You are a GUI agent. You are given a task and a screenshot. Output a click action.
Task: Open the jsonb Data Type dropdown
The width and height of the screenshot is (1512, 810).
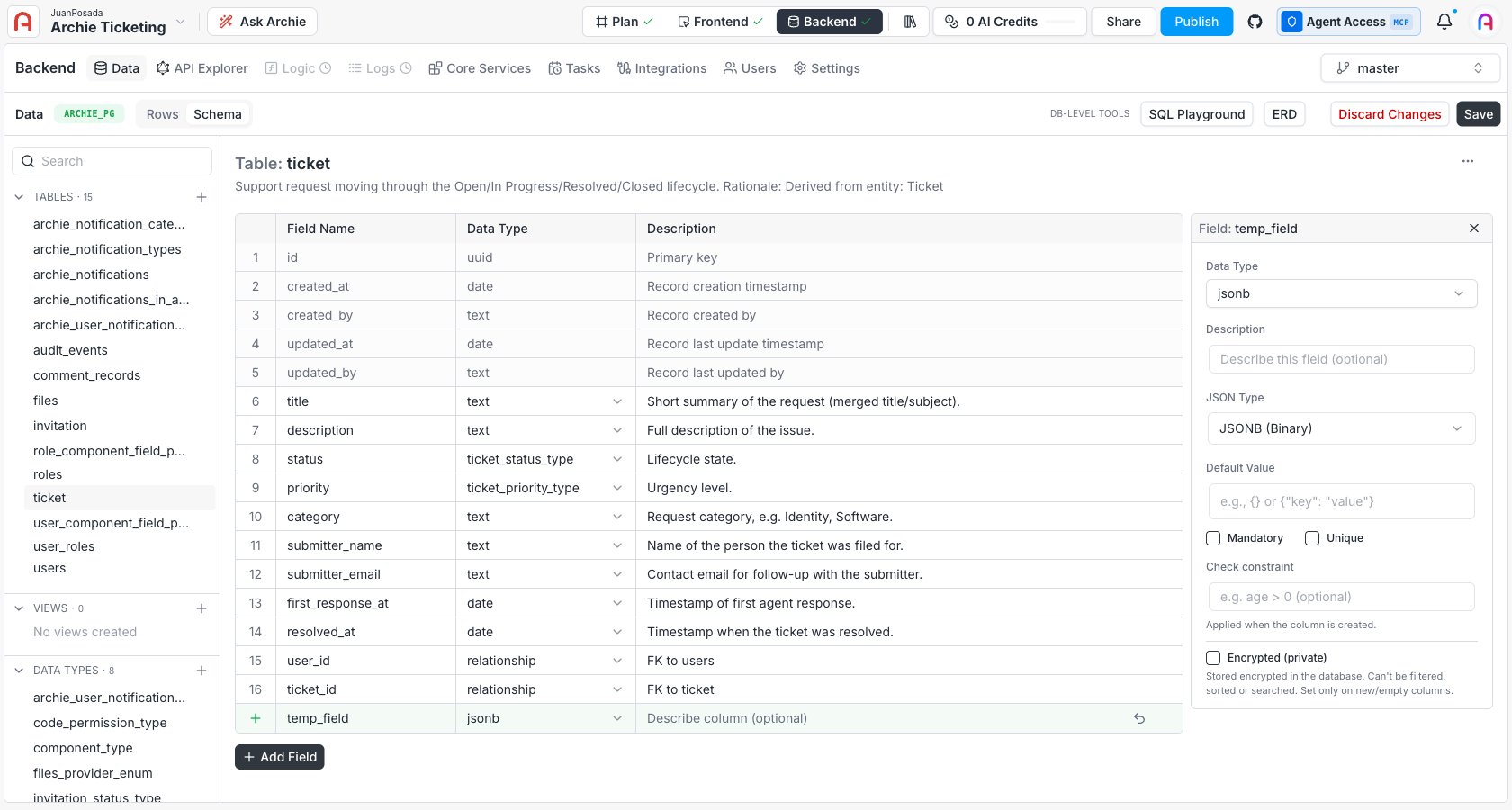(1341, 293)
